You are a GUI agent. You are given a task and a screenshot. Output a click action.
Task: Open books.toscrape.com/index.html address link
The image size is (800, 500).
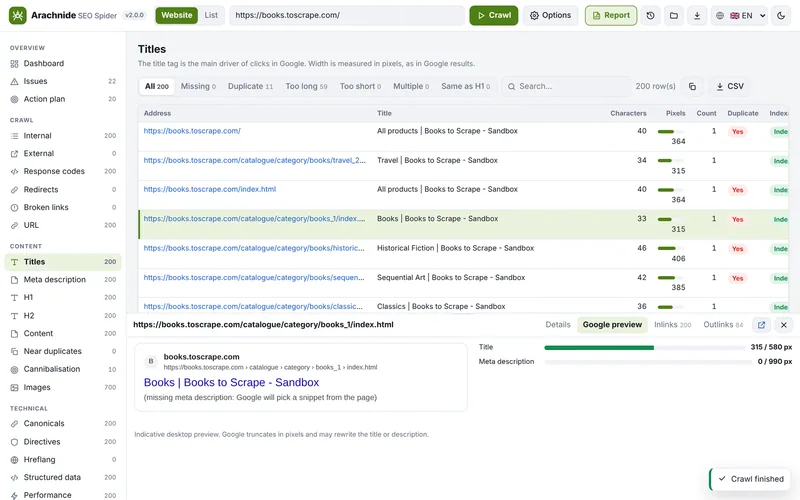210,189
